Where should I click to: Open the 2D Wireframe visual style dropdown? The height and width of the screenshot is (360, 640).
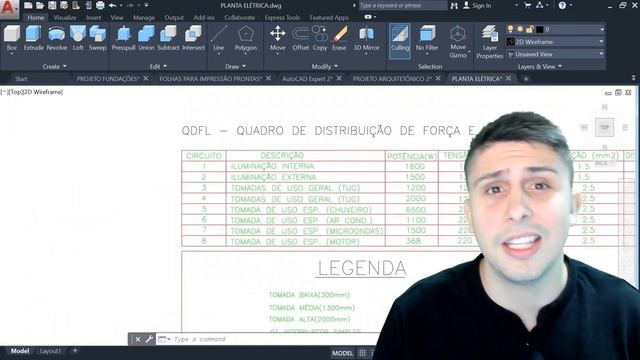556,42
